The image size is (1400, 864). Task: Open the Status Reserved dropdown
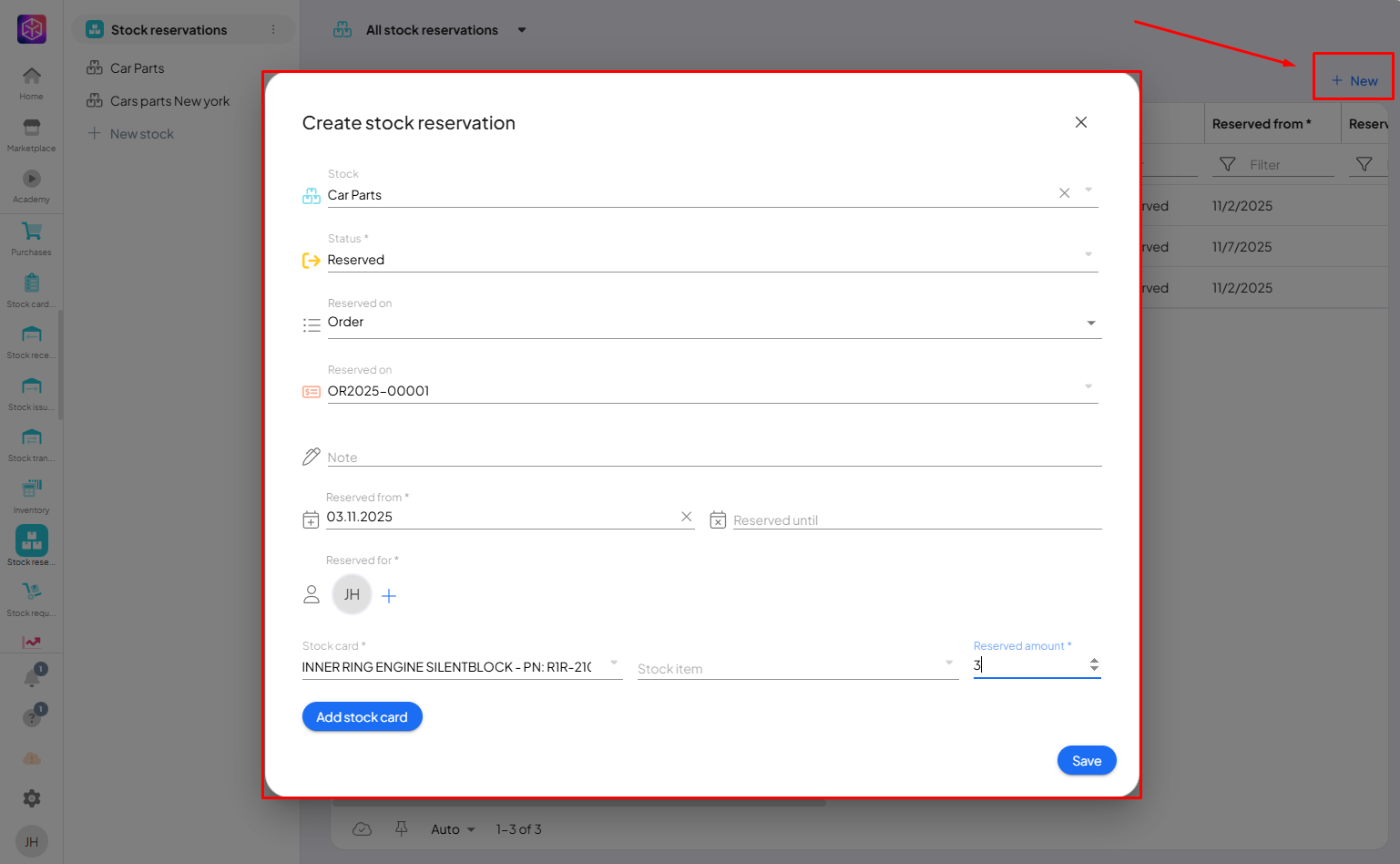(1088, 255)
